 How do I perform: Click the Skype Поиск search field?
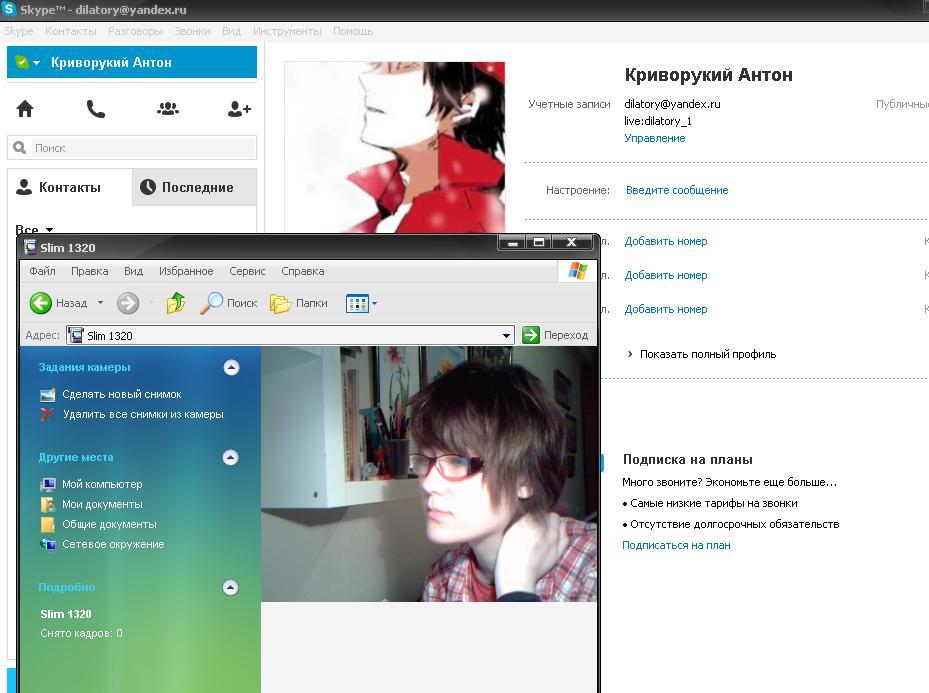(x=132, y=147)
